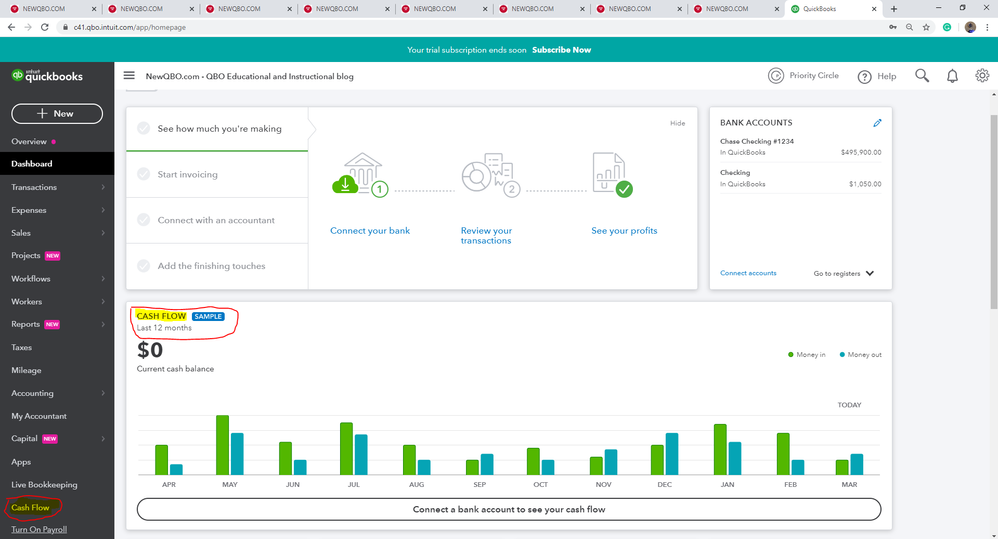Screen dimensions: 998x539
Task: Click the + New button
Action: 57,113
